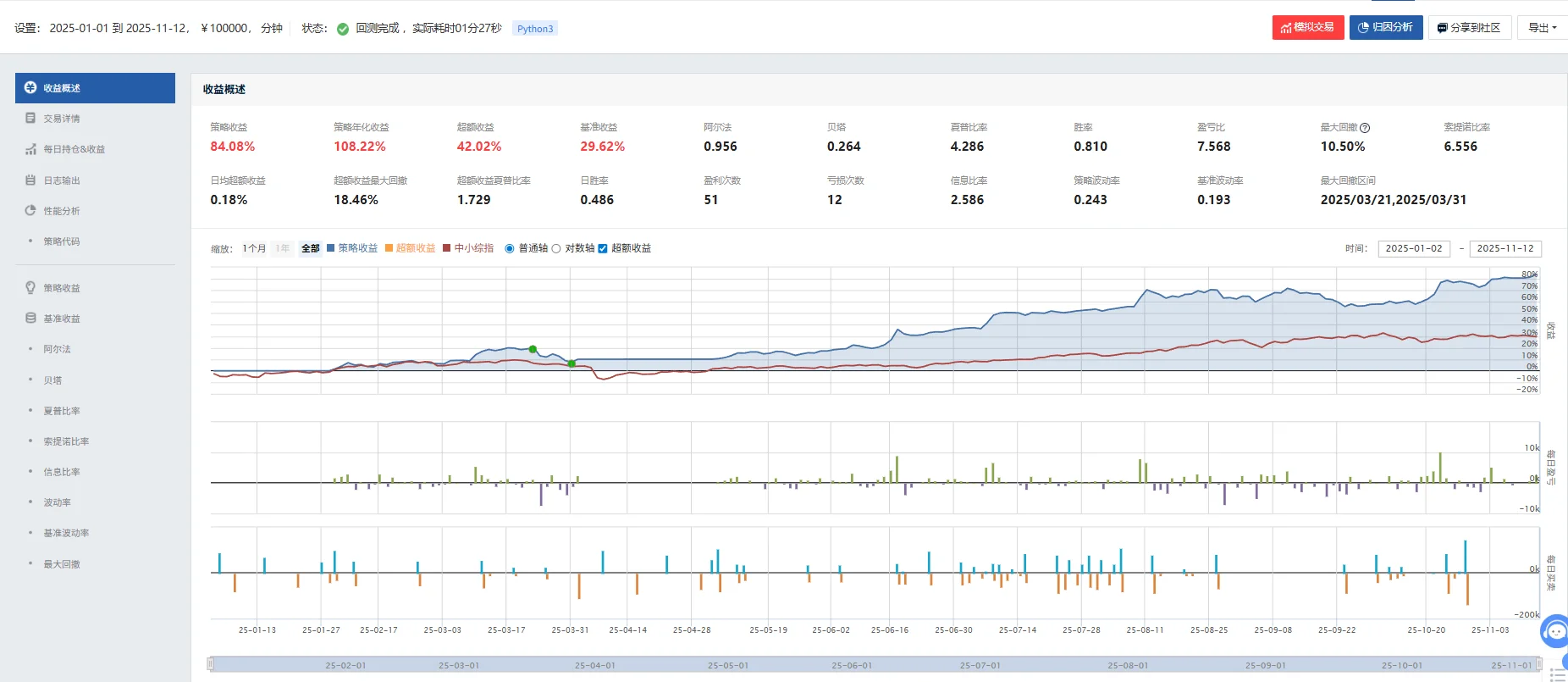The image size is (1568, 682).
Task: Click the 日均超额收益 value 0.18%
Action: 229,200
